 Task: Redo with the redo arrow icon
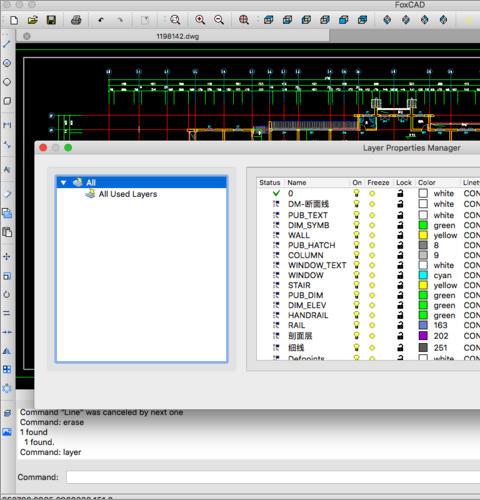[120, 20]
